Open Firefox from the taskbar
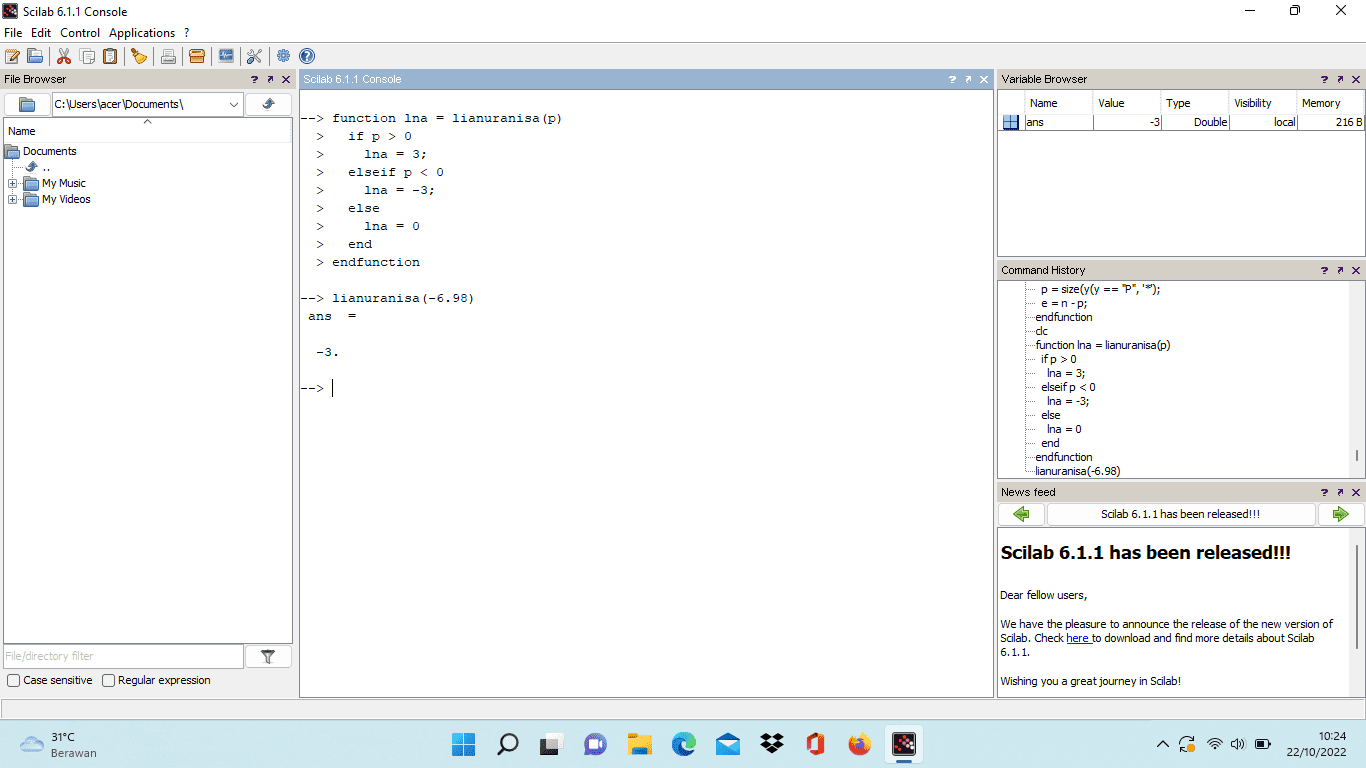 [859, 744]
